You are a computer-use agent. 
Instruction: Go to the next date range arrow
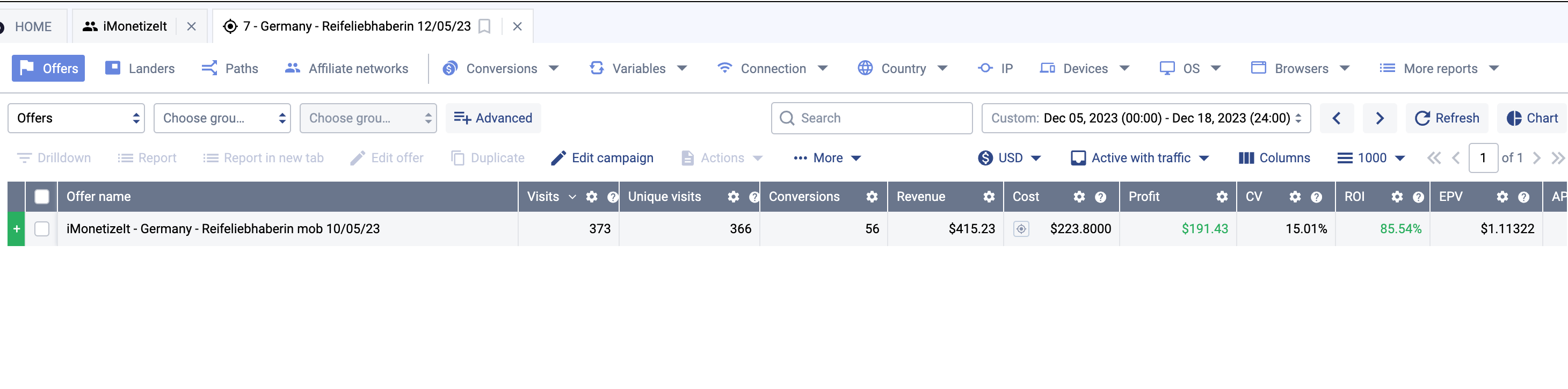(1380, 118)
